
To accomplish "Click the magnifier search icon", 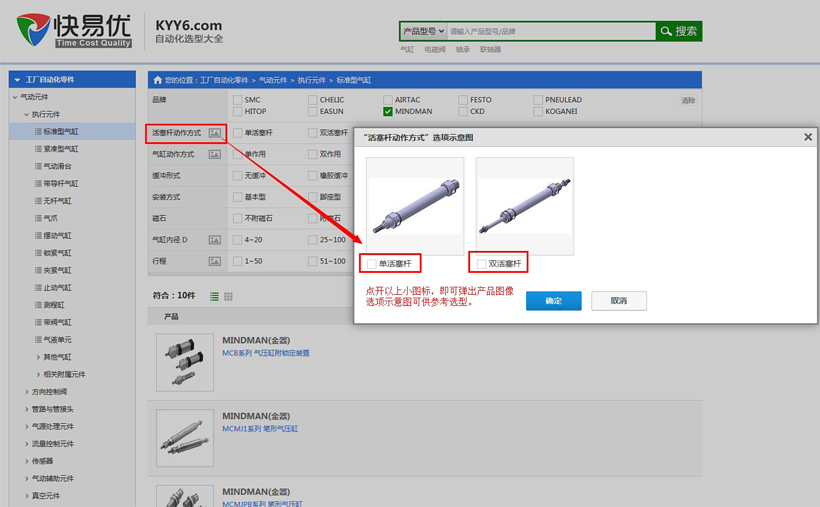I will [666, 31].
